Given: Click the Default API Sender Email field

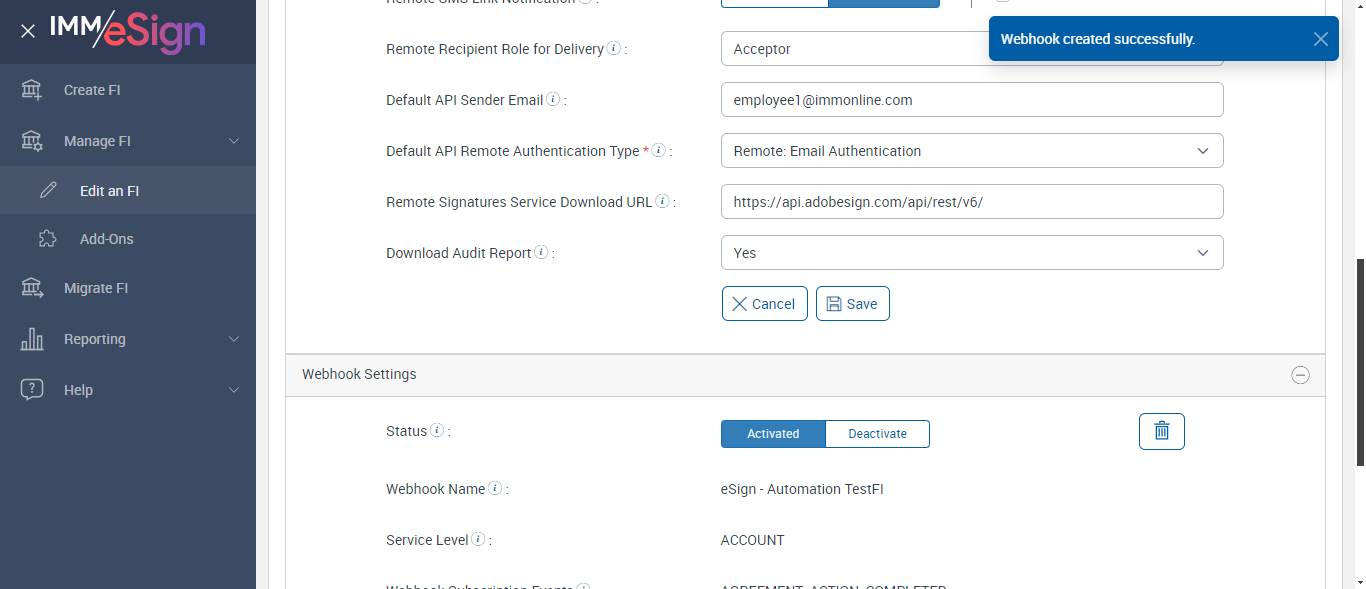Looking at the screenshot, I should point(971,100).
